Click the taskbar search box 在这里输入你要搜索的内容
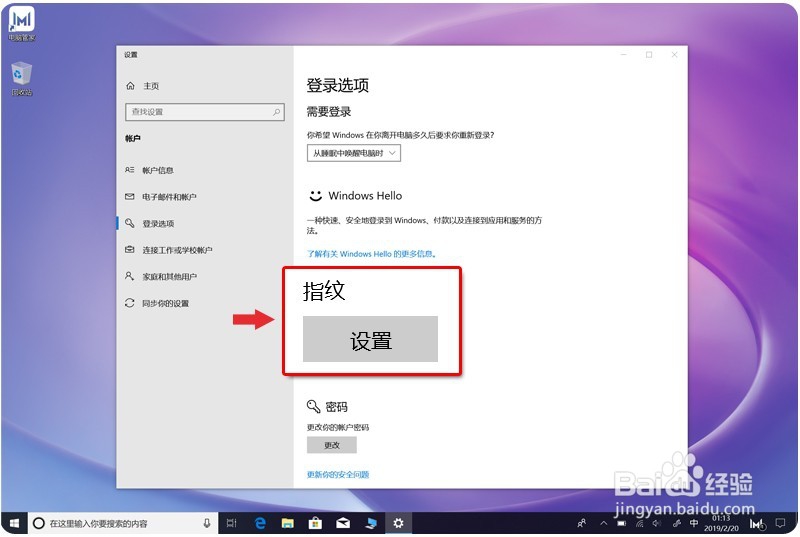Viewport: 800px width, 537px height. coord(122,523)
